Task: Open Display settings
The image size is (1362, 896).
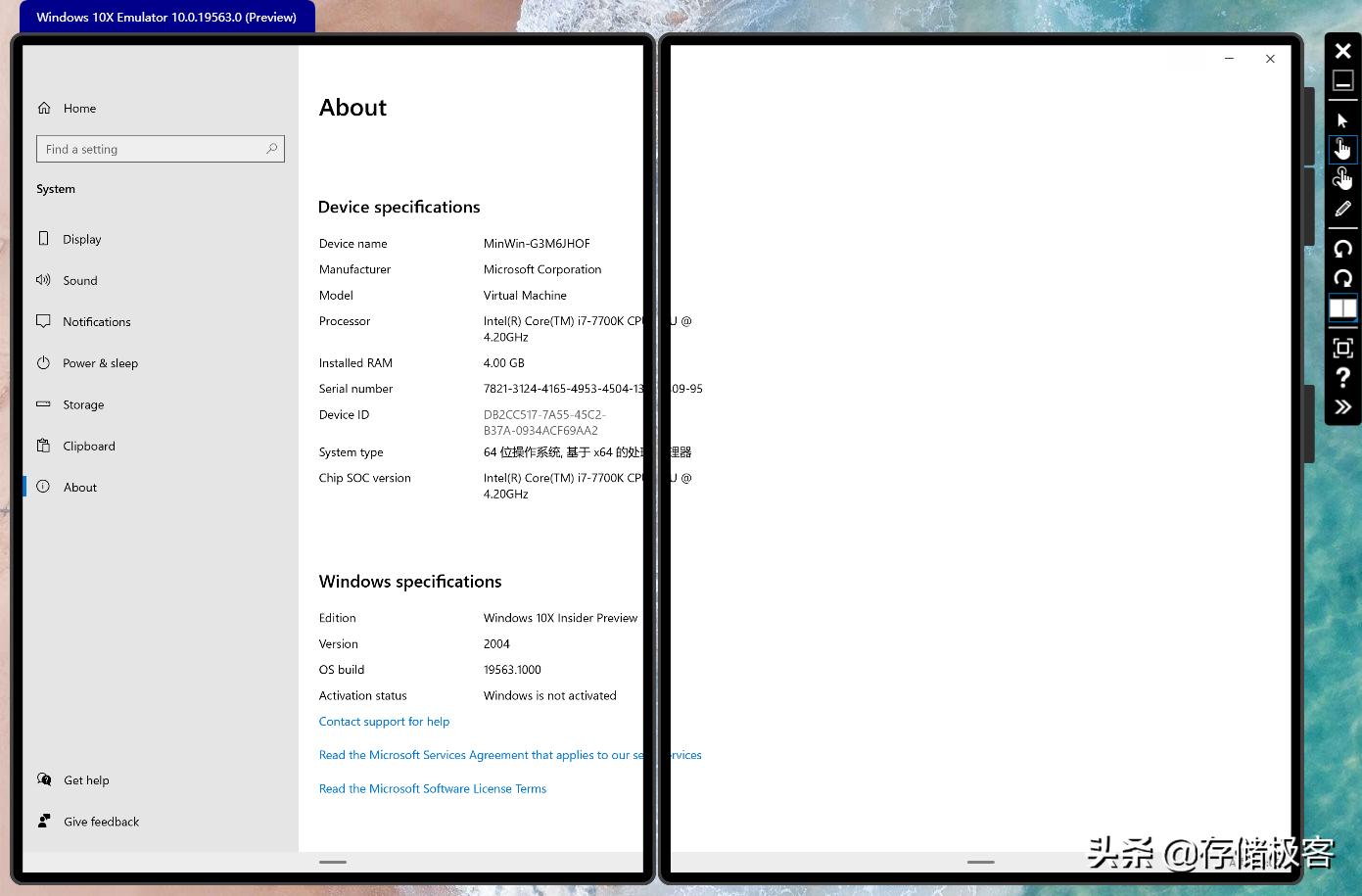Action: (x=81, y=239)
